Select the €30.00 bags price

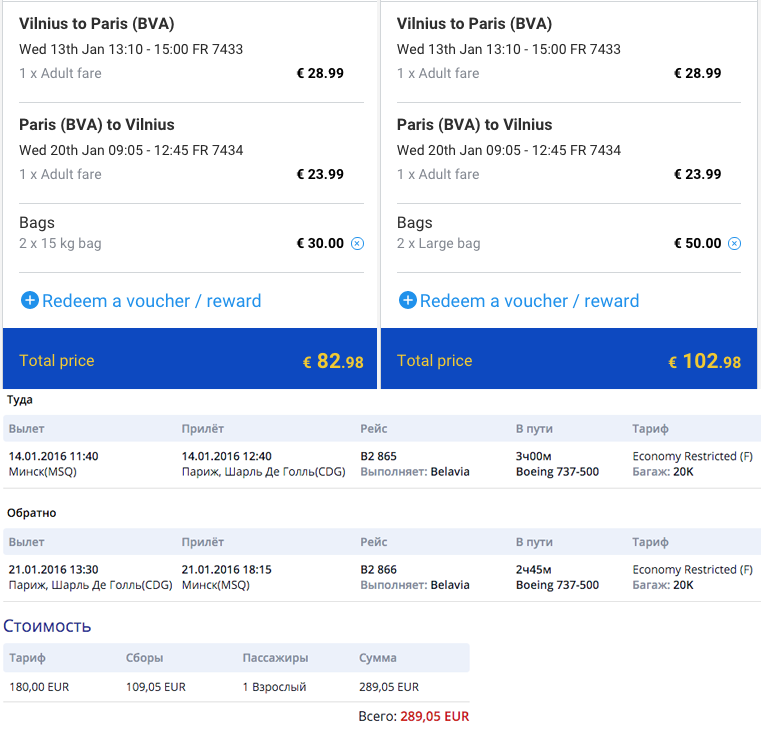[x=320, y=243]
